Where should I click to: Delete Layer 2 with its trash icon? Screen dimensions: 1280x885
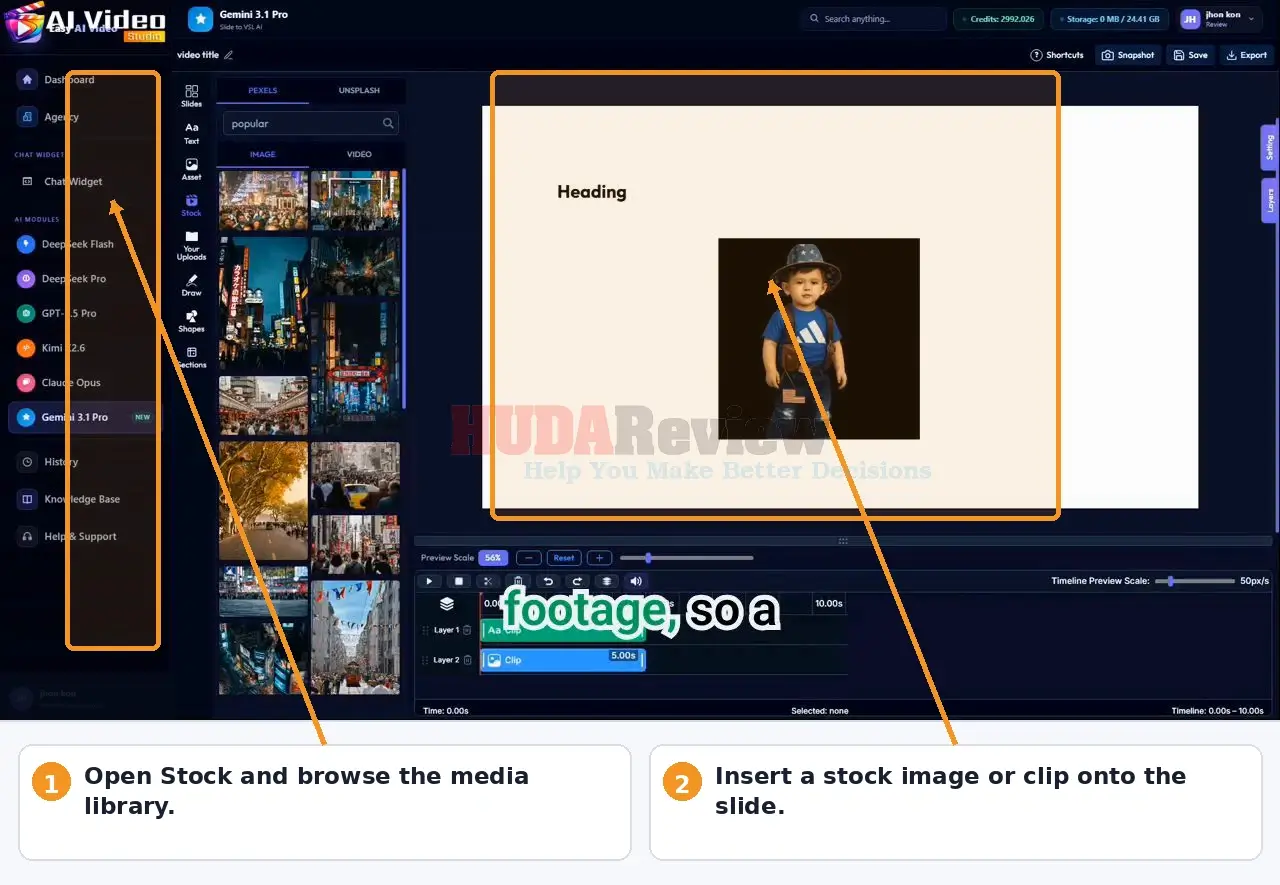point(467,660)
